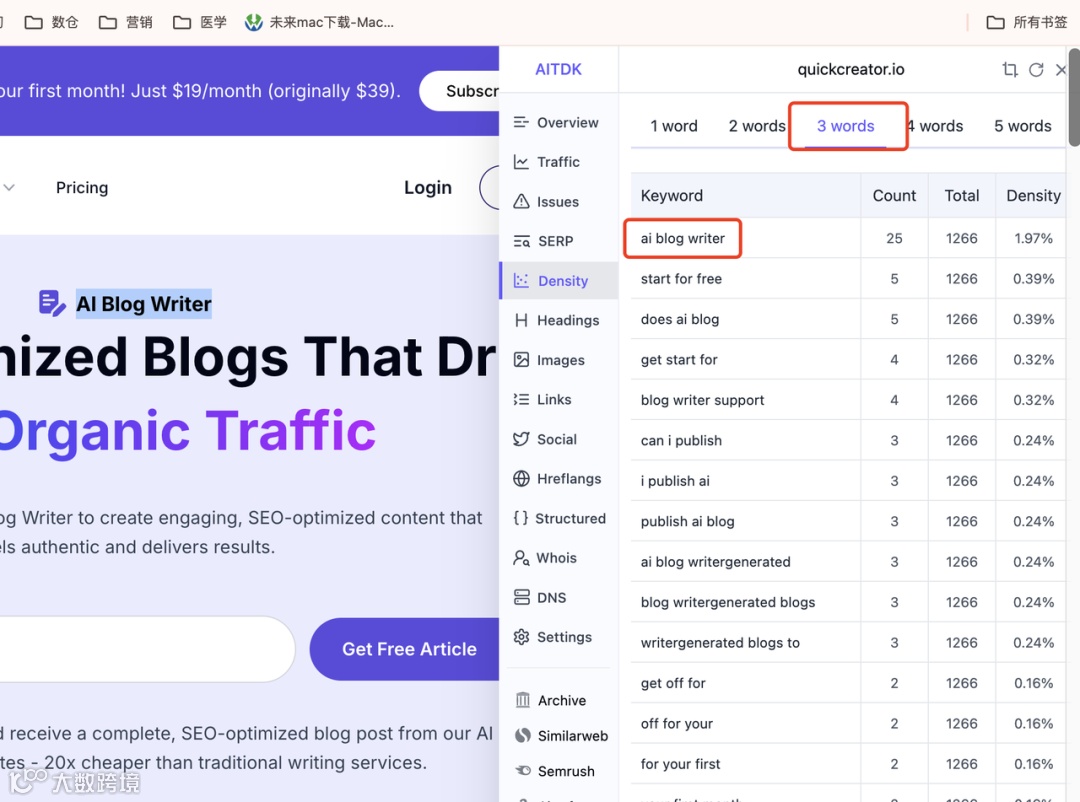This screenshot has height=802, width=1080.
Task: Sort by the Total column header
Action: point(962,196)
